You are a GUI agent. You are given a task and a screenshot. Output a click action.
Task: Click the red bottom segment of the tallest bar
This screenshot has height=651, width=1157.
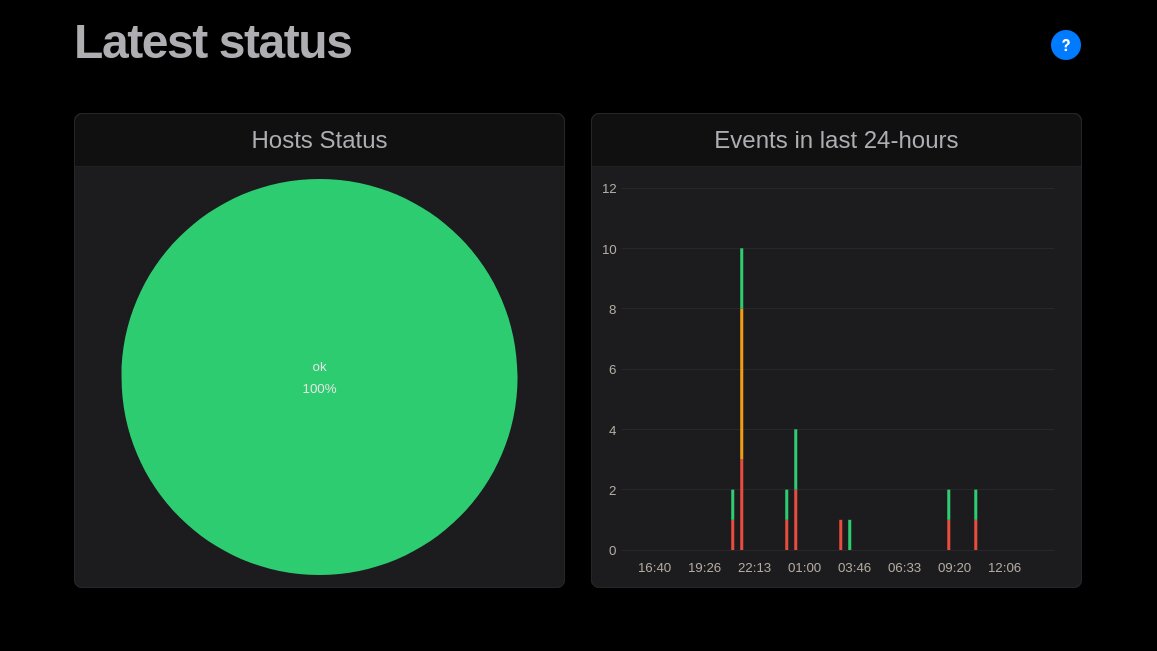pyautogui.click(x=741, y=505)
